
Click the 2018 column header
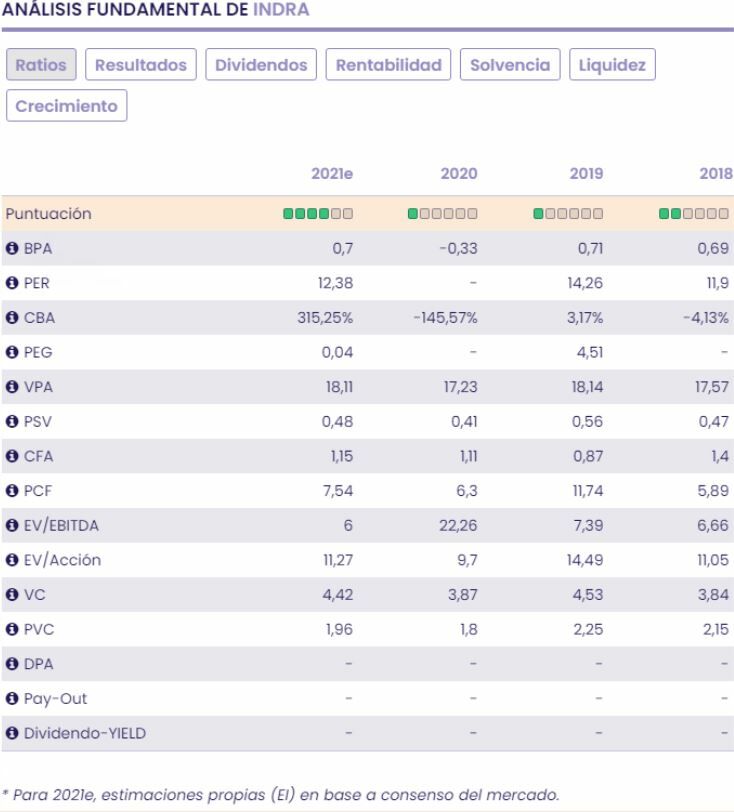click(x=717, y=174)
